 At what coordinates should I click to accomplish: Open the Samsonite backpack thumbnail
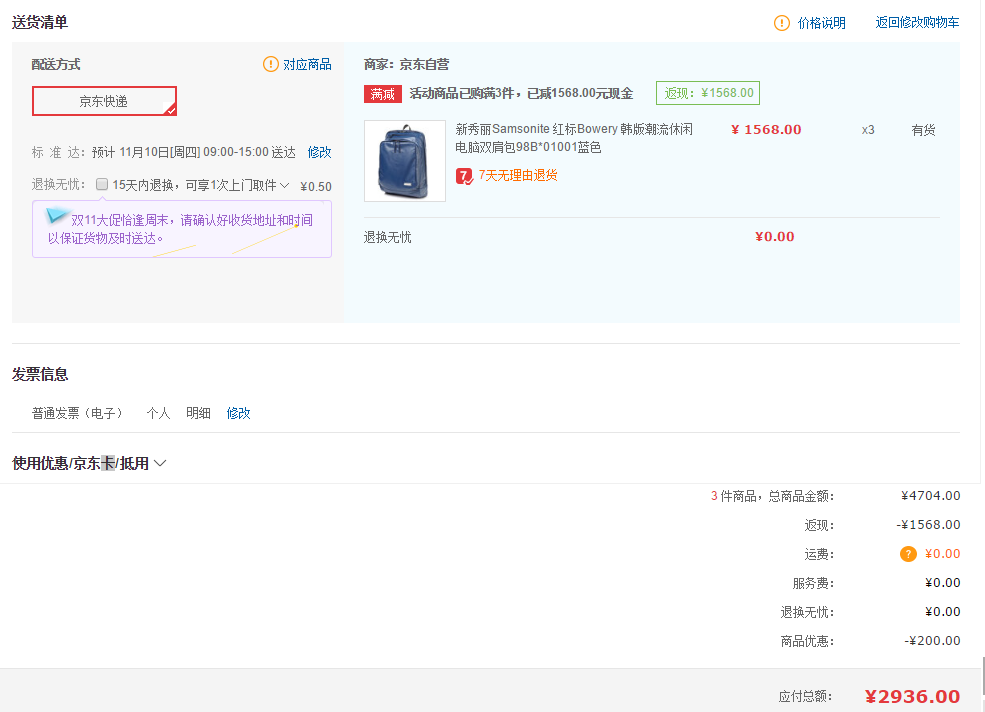[x=405, y=161]
